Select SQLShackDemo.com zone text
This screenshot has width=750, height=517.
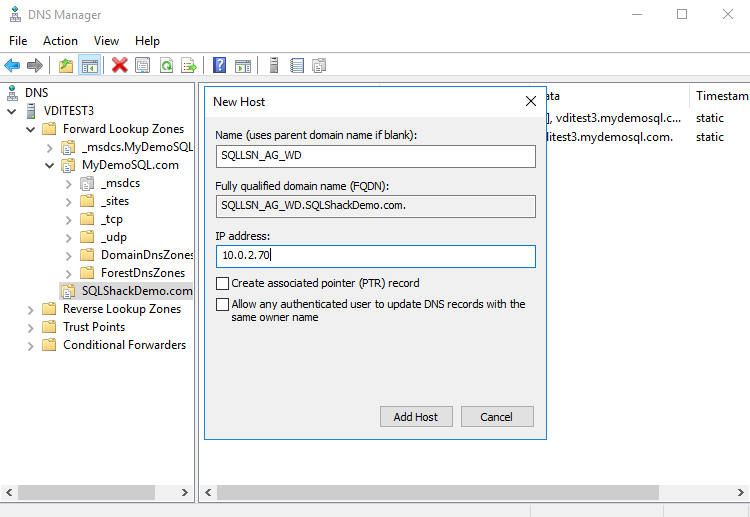(x=137, y=291)
